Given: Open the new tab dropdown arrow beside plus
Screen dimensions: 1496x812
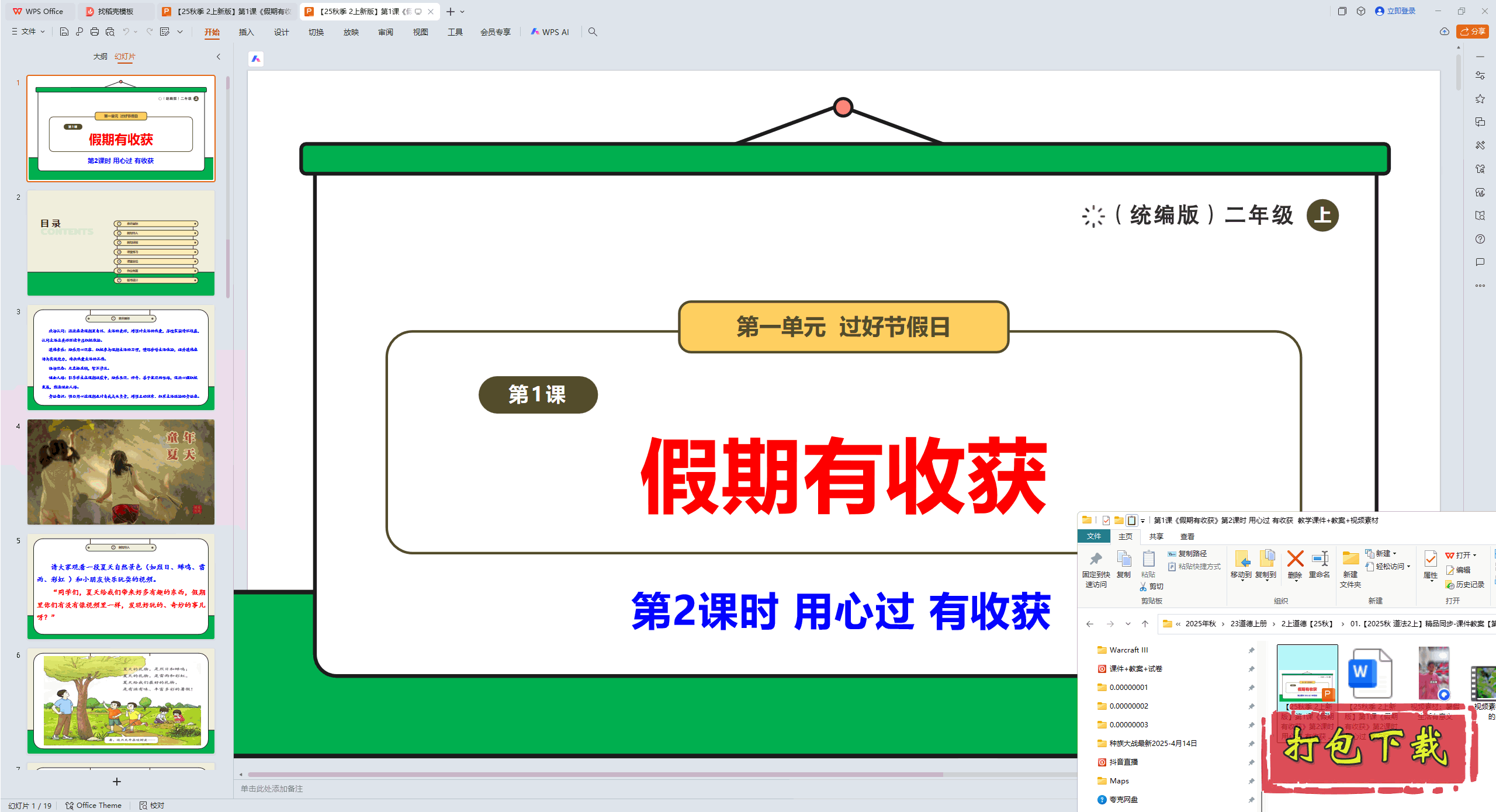Looking at the screenshot, I should pos(463,12).
